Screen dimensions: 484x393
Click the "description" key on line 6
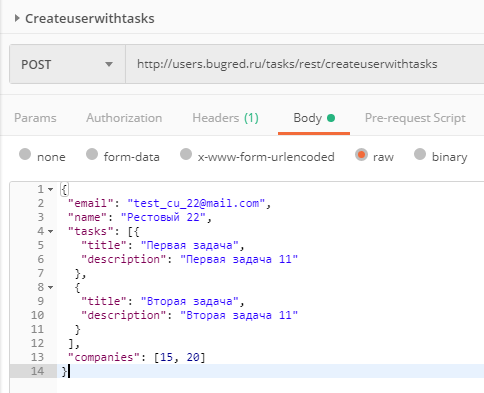point(124,259)
